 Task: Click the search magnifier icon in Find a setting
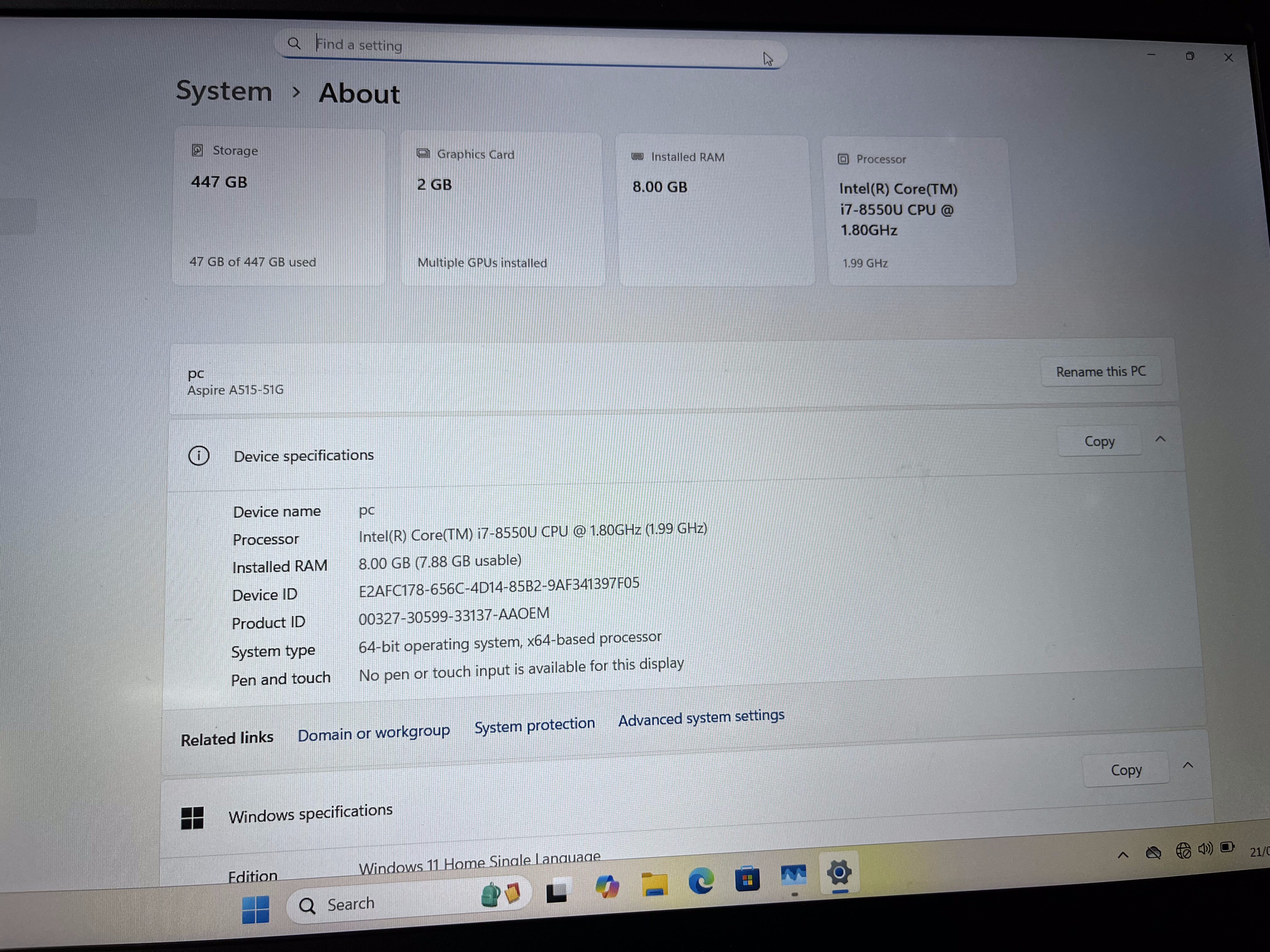pyautogui.click(x=294, y=43)
